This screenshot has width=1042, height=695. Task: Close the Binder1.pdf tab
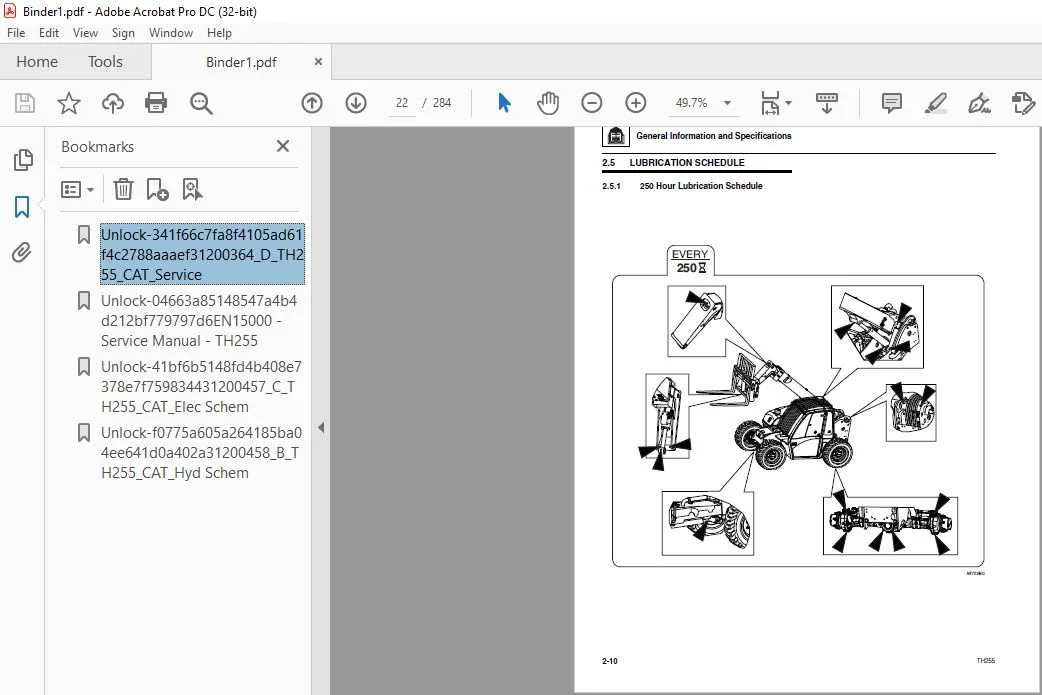click(x=318, y=62)
